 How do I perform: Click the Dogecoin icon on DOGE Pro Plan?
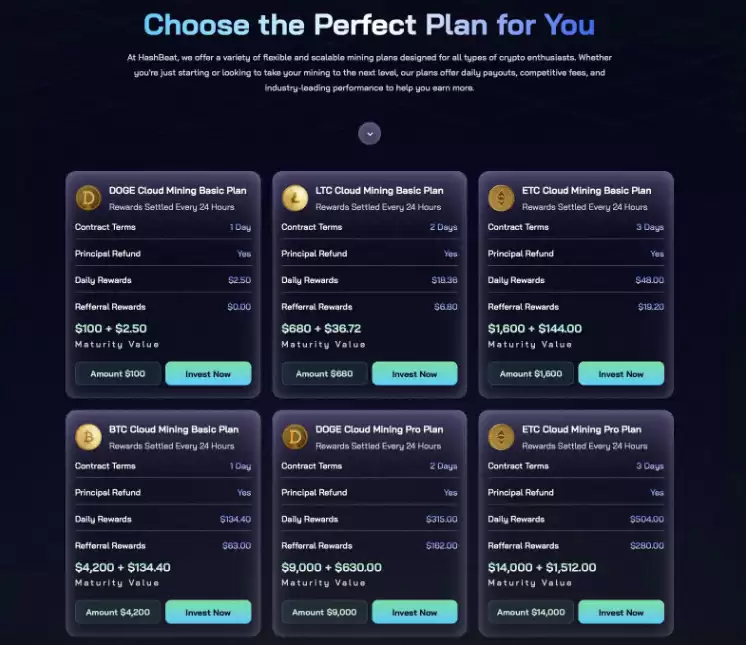point(295,437)
